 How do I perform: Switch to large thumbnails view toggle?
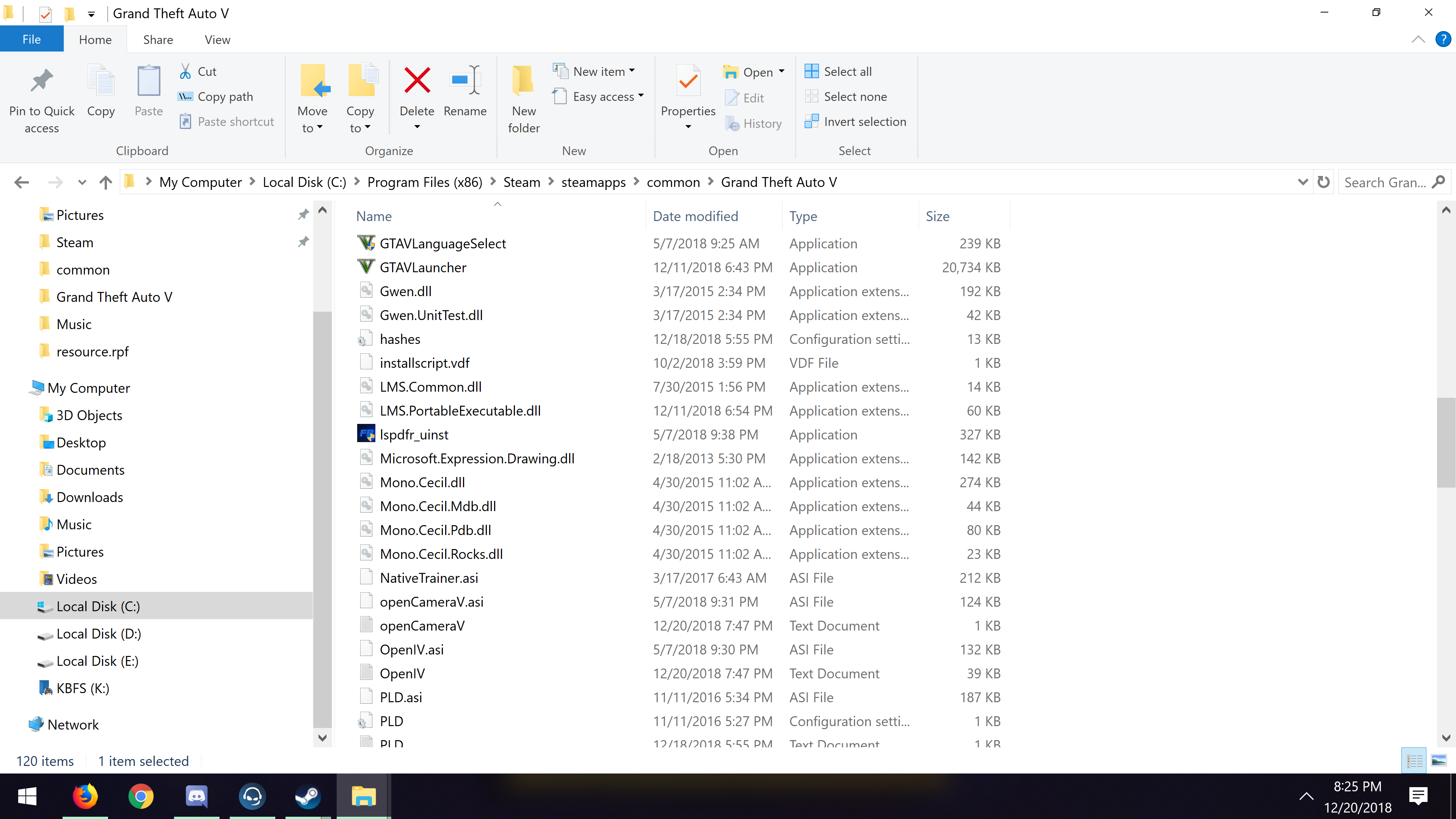tap(1439, 761)
